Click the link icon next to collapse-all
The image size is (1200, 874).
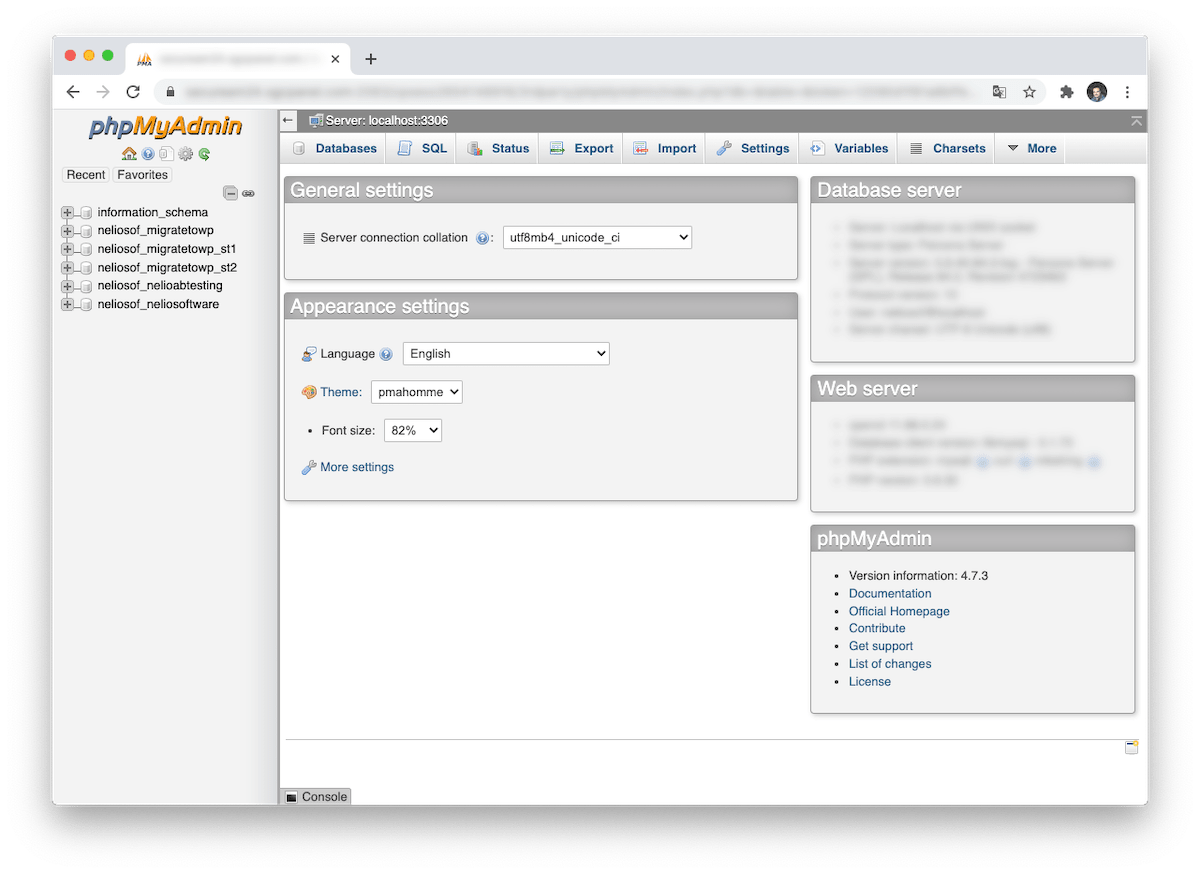tap(248, 192)
